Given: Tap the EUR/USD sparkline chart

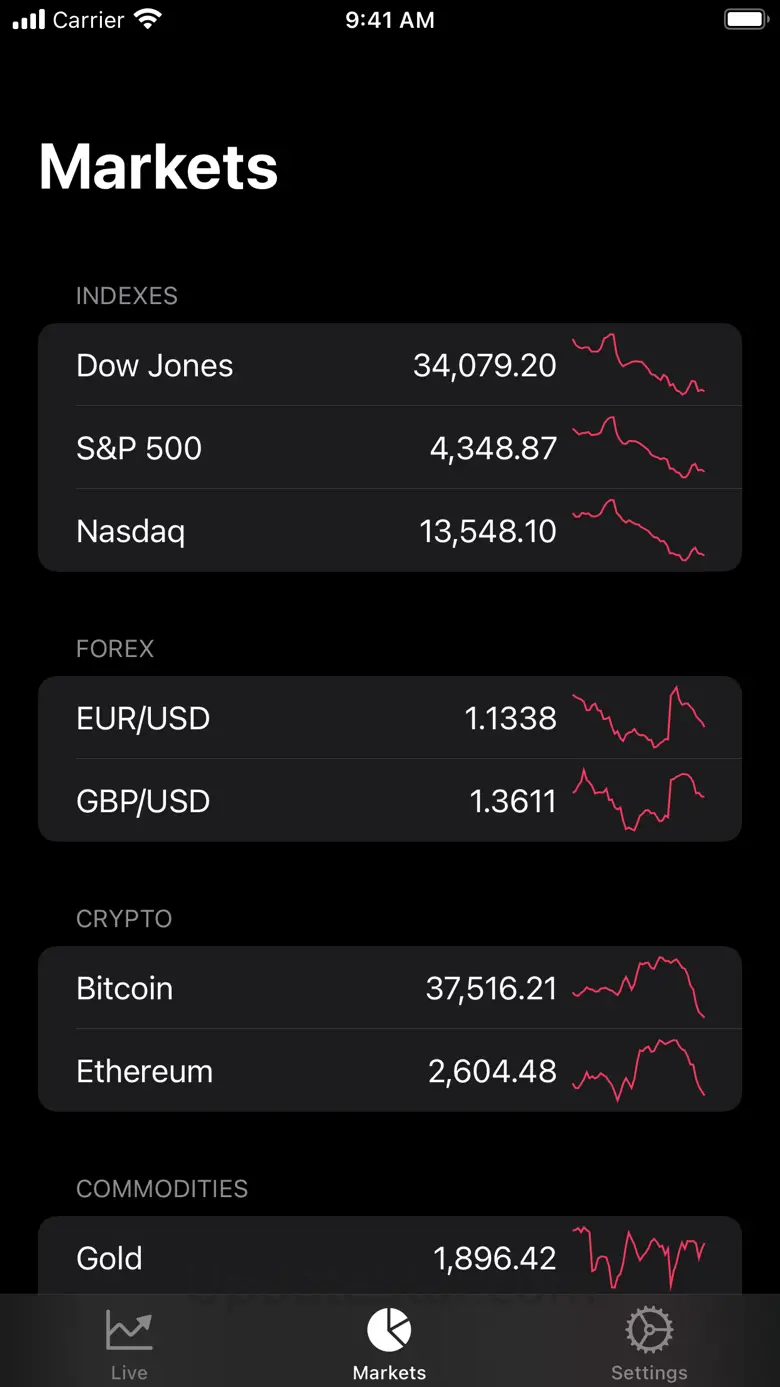Looking at the screenshot, I should [x=638, y=718].
